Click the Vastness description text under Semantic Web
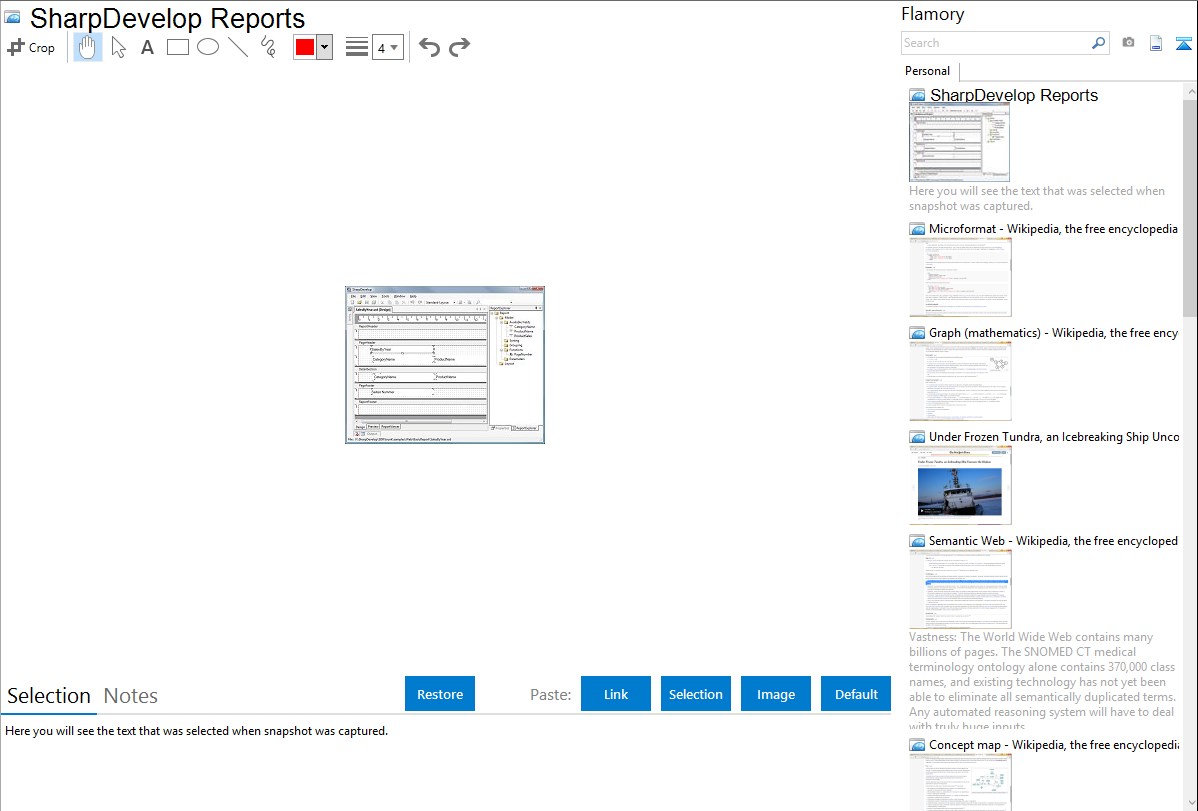The width and height of the screenshot is (1198, 811). click(x=1042, y=682)
